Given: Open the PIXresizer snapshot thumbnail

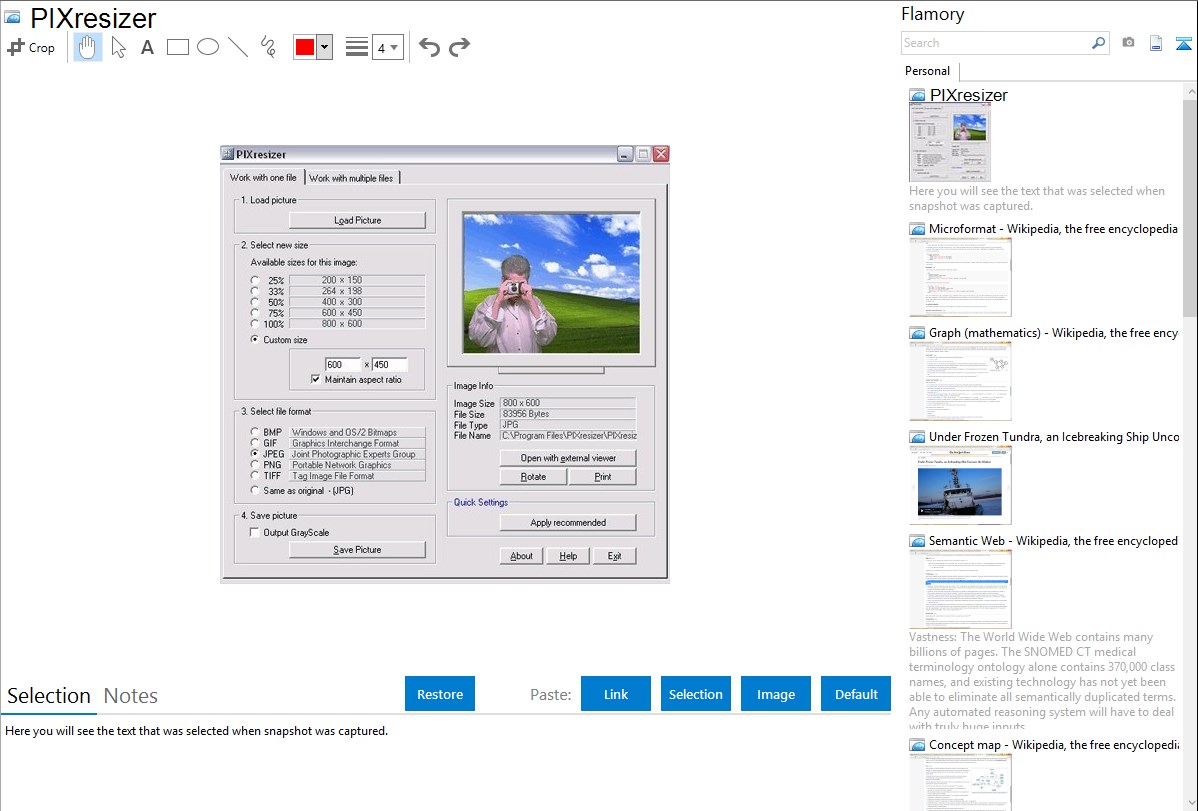Looking at the screenshot, I should (x=950, y=143).
